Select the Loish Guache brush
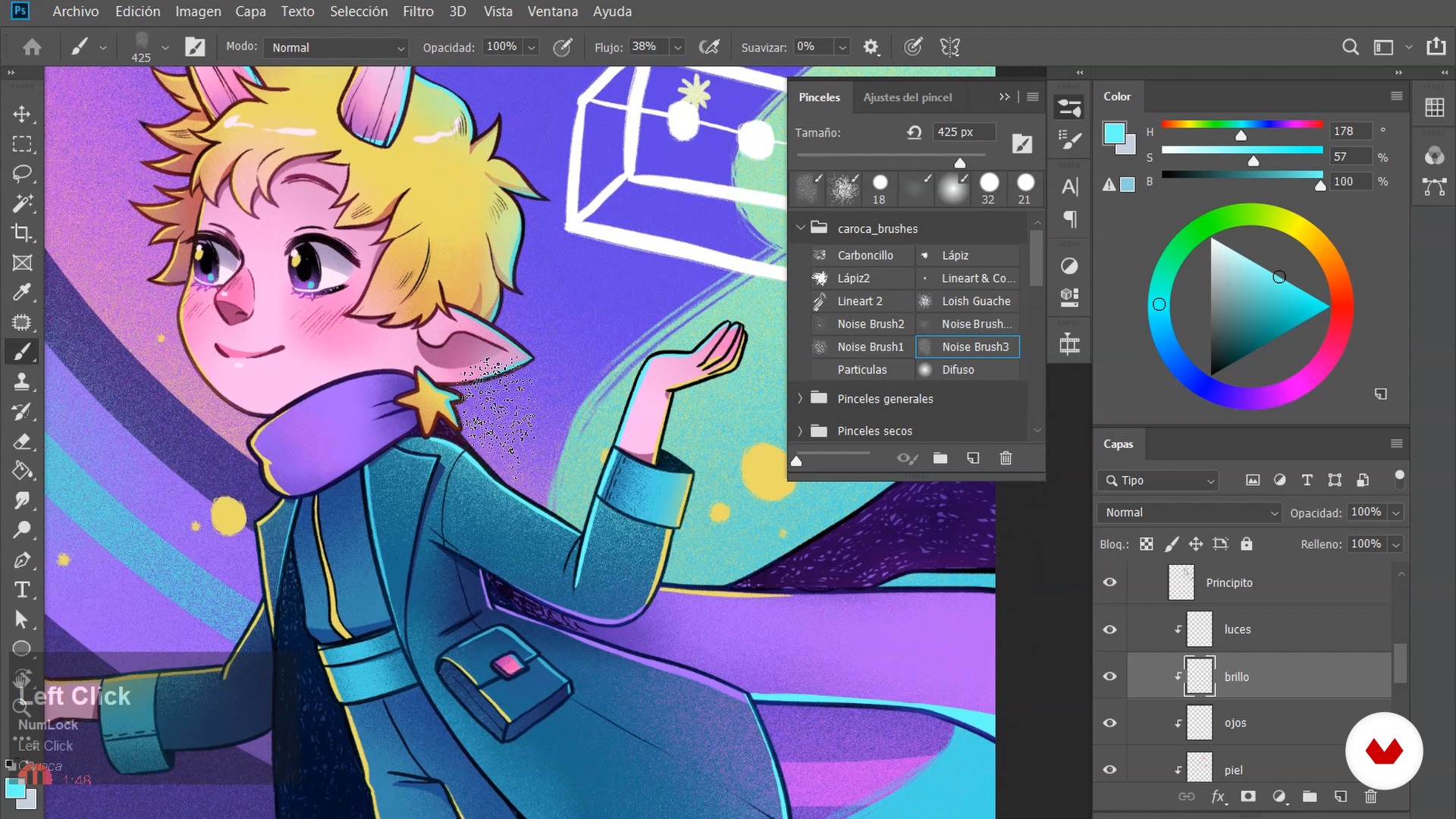This screenshot has height=819, width=1456. point(968,301)
